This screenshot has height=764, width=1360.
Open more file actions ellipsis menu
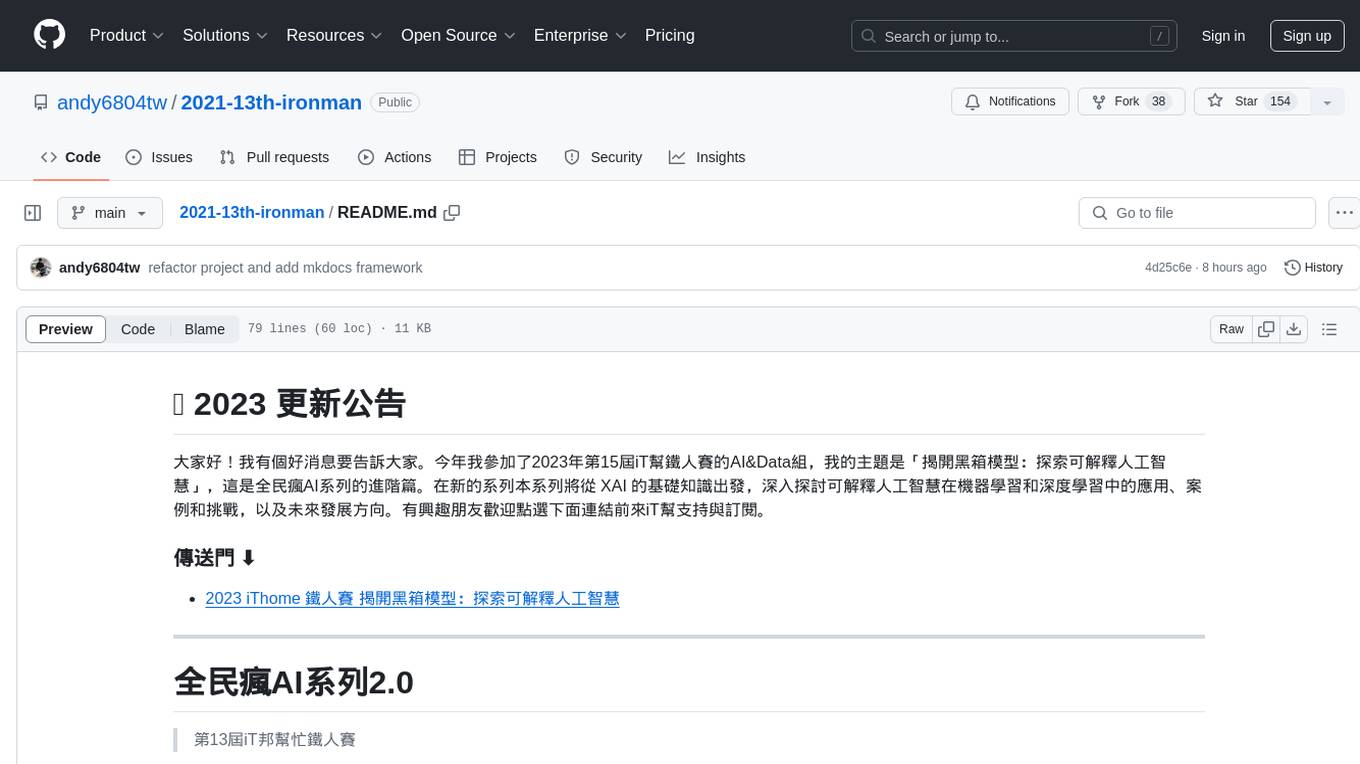tap(1344, 213)
